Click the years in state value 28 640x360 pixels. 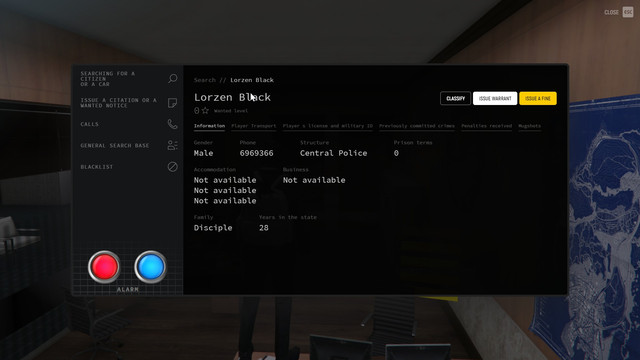click(x=264, y=228)
